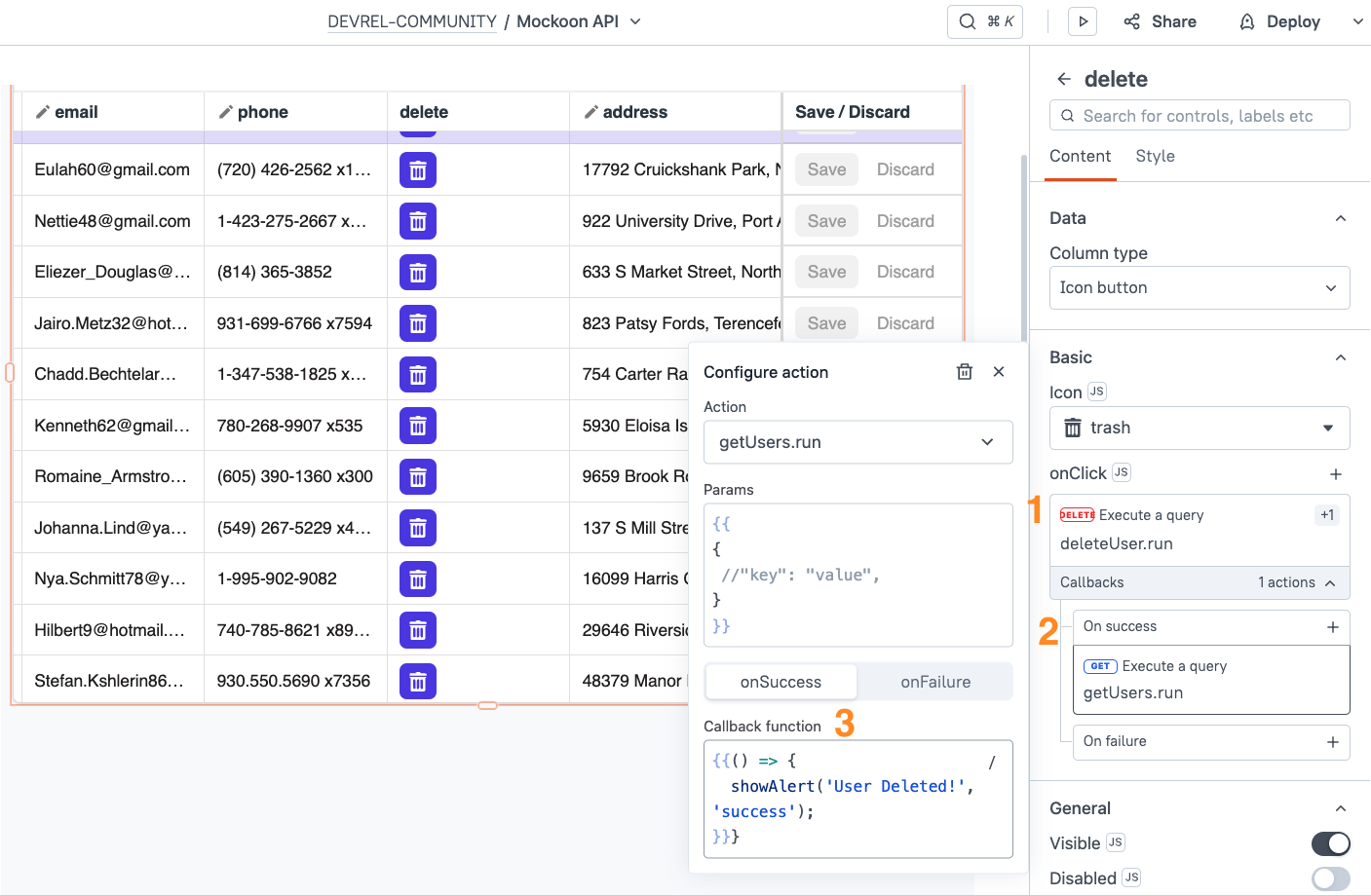Add a new onClick action

tap(1336, 473)
